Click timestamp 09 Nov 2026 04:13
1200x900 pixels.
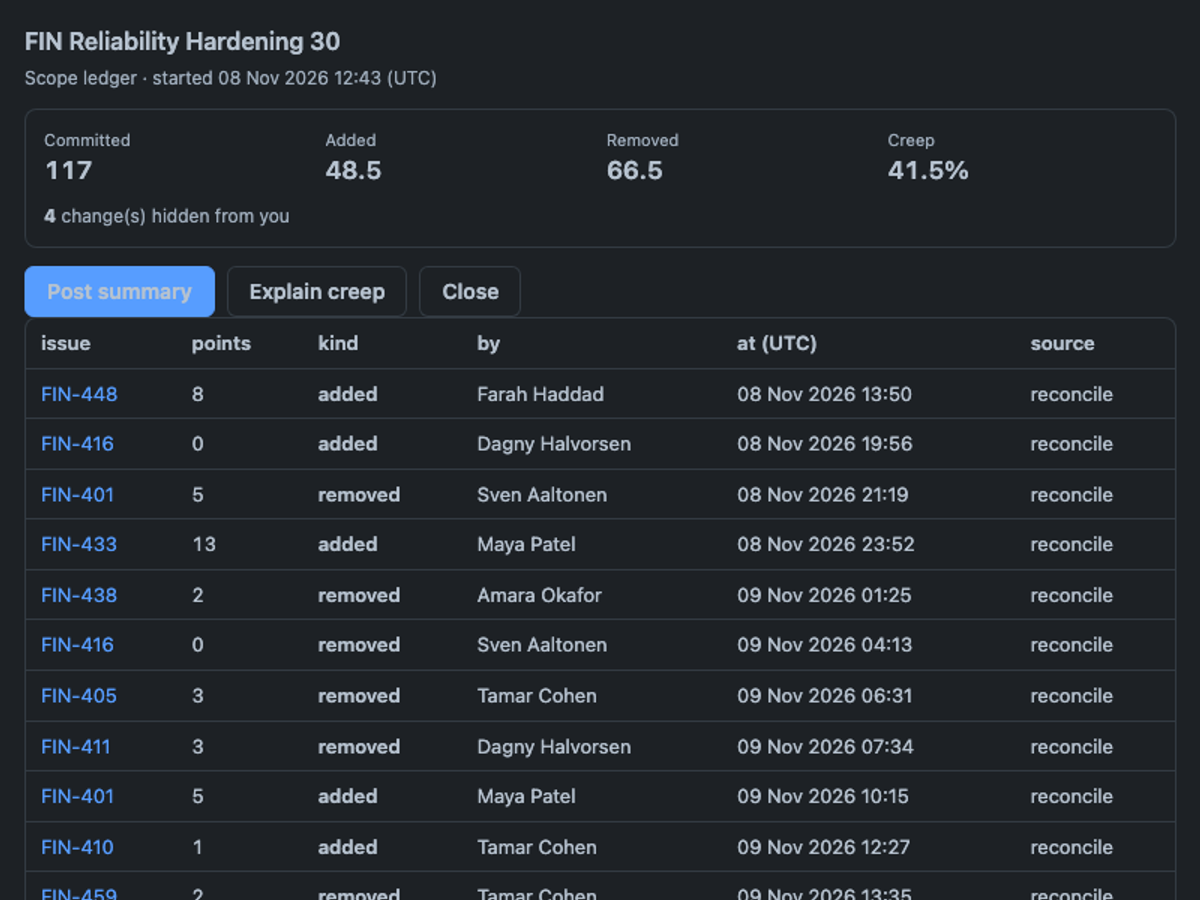(x=825, y=645)
